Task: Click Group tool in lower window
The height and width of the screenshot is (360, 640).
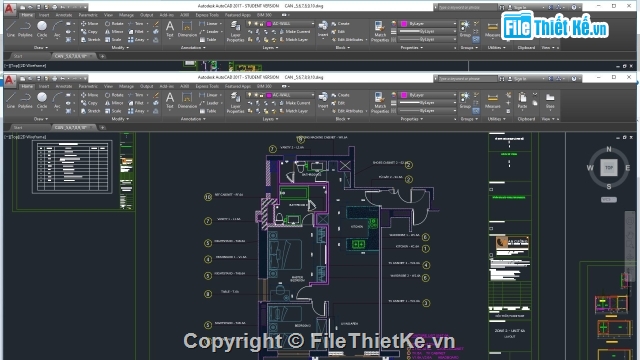Action: click(x=465, y=100)
